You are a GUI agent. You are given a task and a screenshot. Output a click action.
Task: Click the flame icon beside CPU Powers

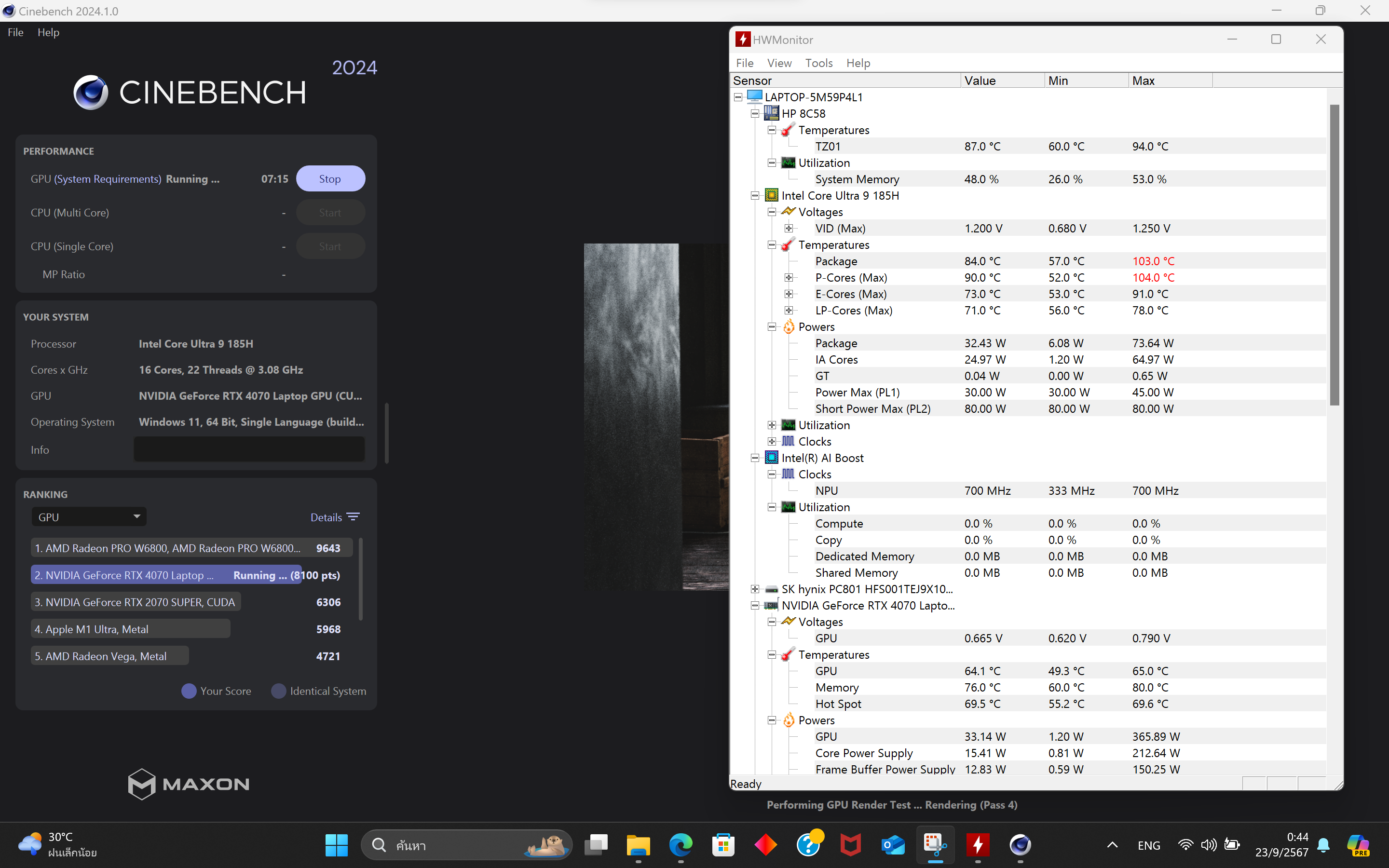click(789, 326)
